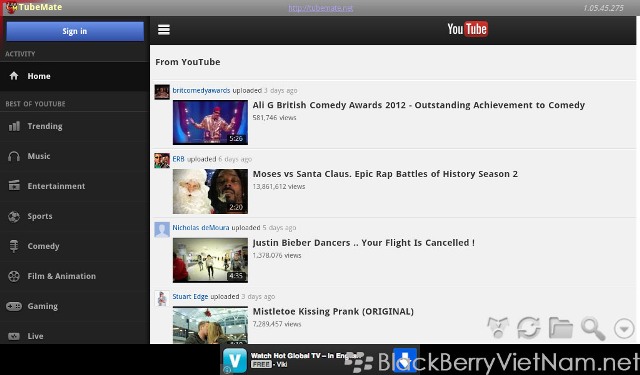This screenshot has height=375, width=640.
Task: Open Justin Bieber Dancers video thumbnail
Action: coord(210,260)
